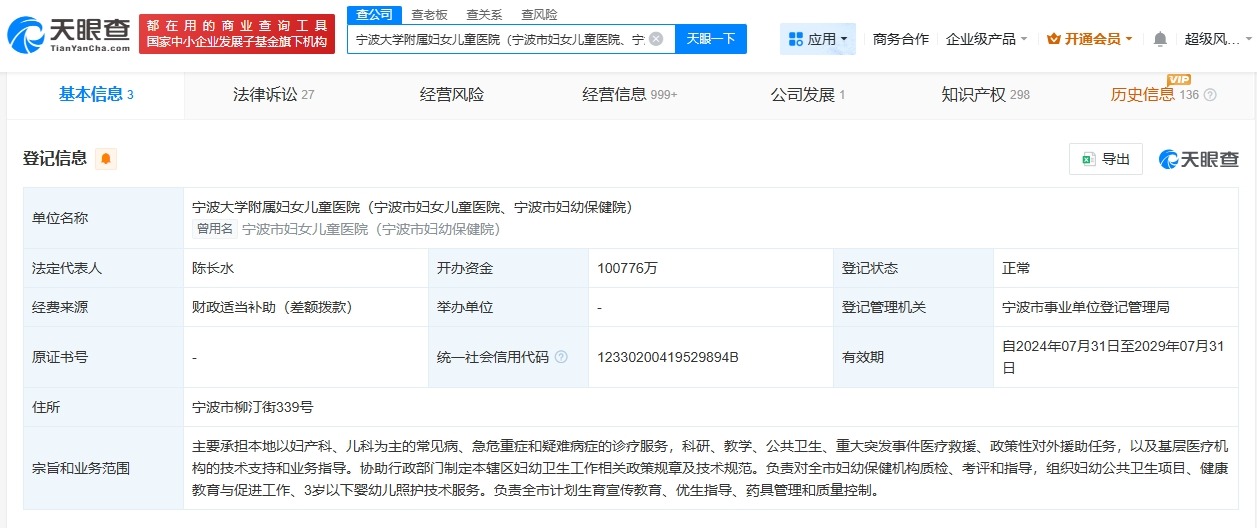
Task: Click legal representative name 陈长水
Action: 213,268
